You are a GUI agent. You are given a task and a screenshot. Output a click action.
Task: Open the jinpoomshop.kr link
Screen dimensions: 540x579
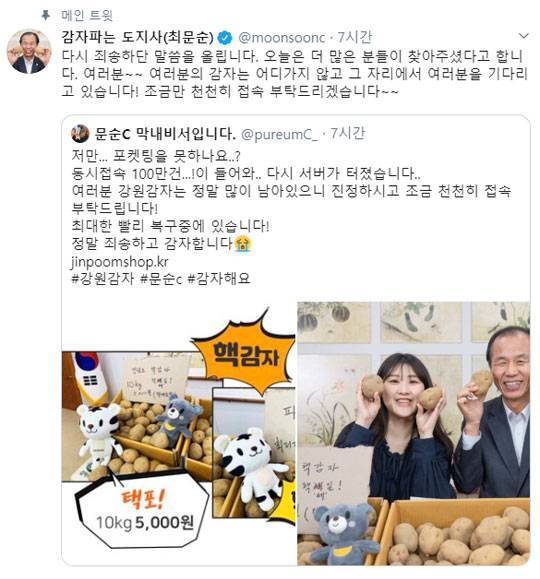coord(120,262)
